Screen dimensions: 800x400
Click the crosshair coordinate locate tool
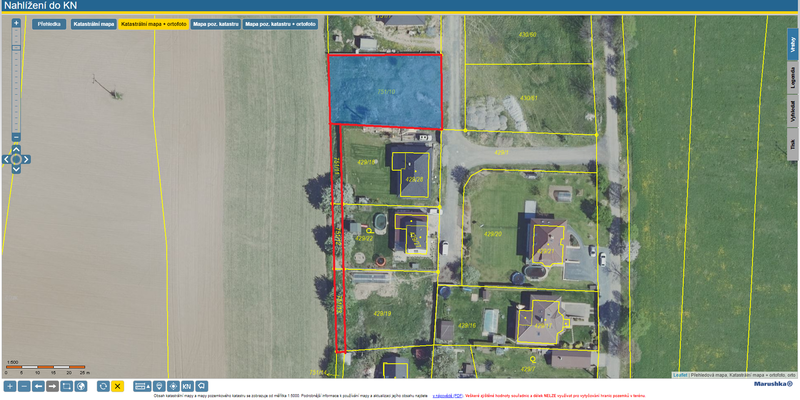coord(173,386)
